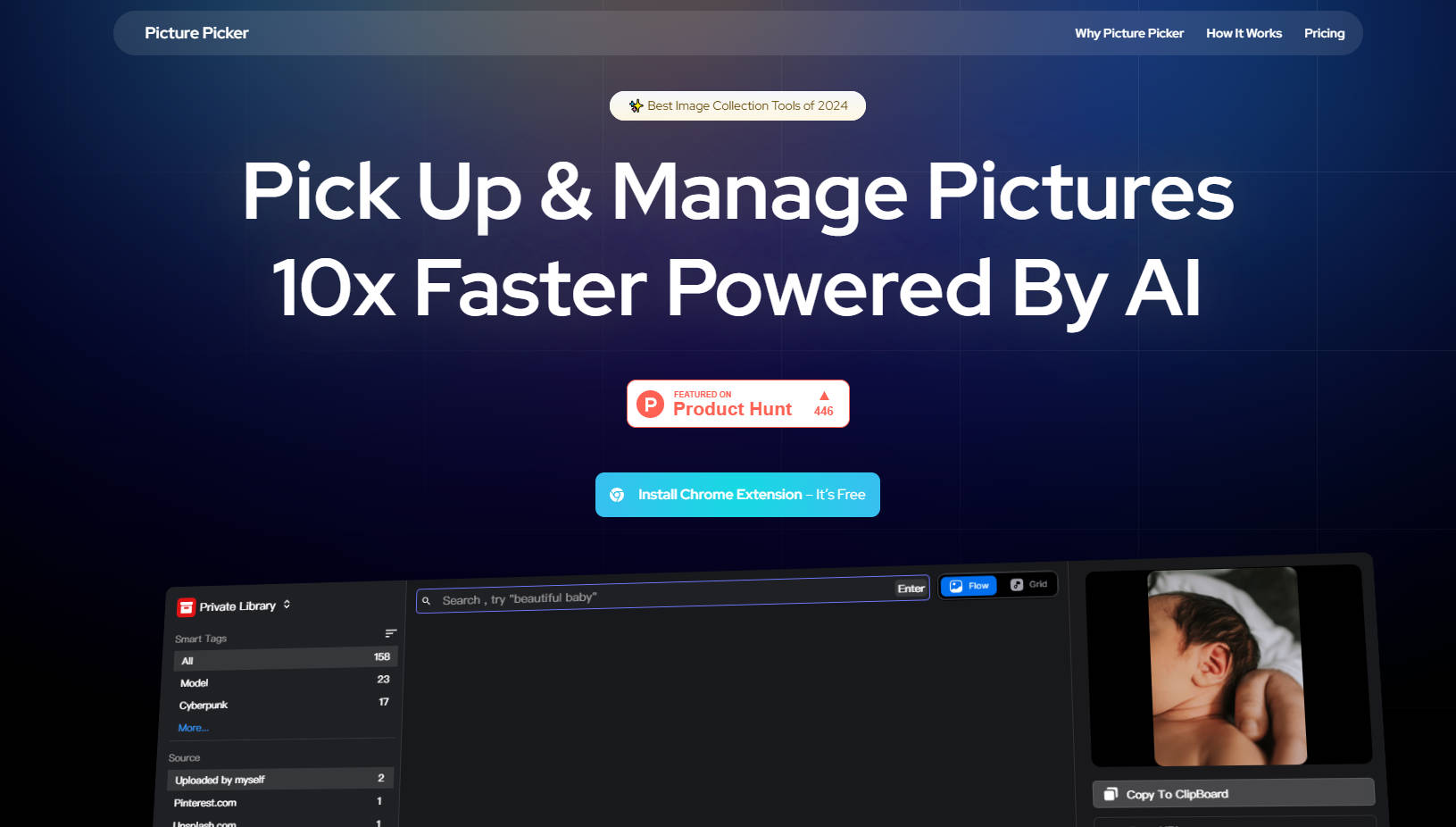Open the Pricing menu item

(1325, 33)
